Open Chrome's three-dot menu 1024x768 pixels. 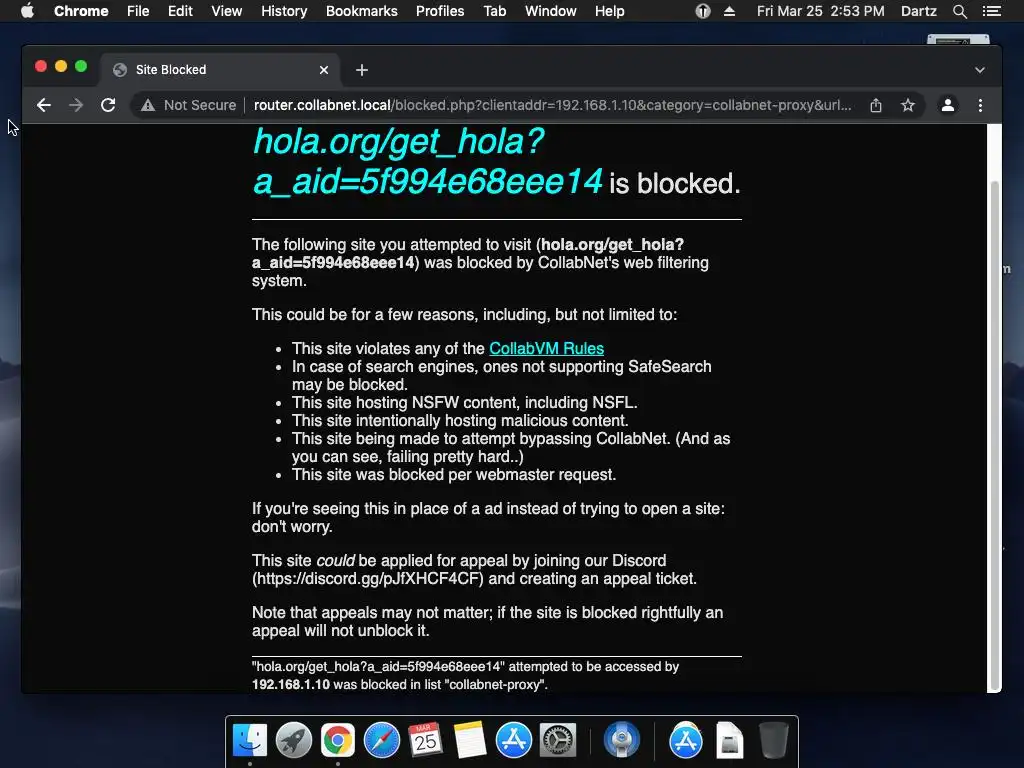[x=980, y=105]
